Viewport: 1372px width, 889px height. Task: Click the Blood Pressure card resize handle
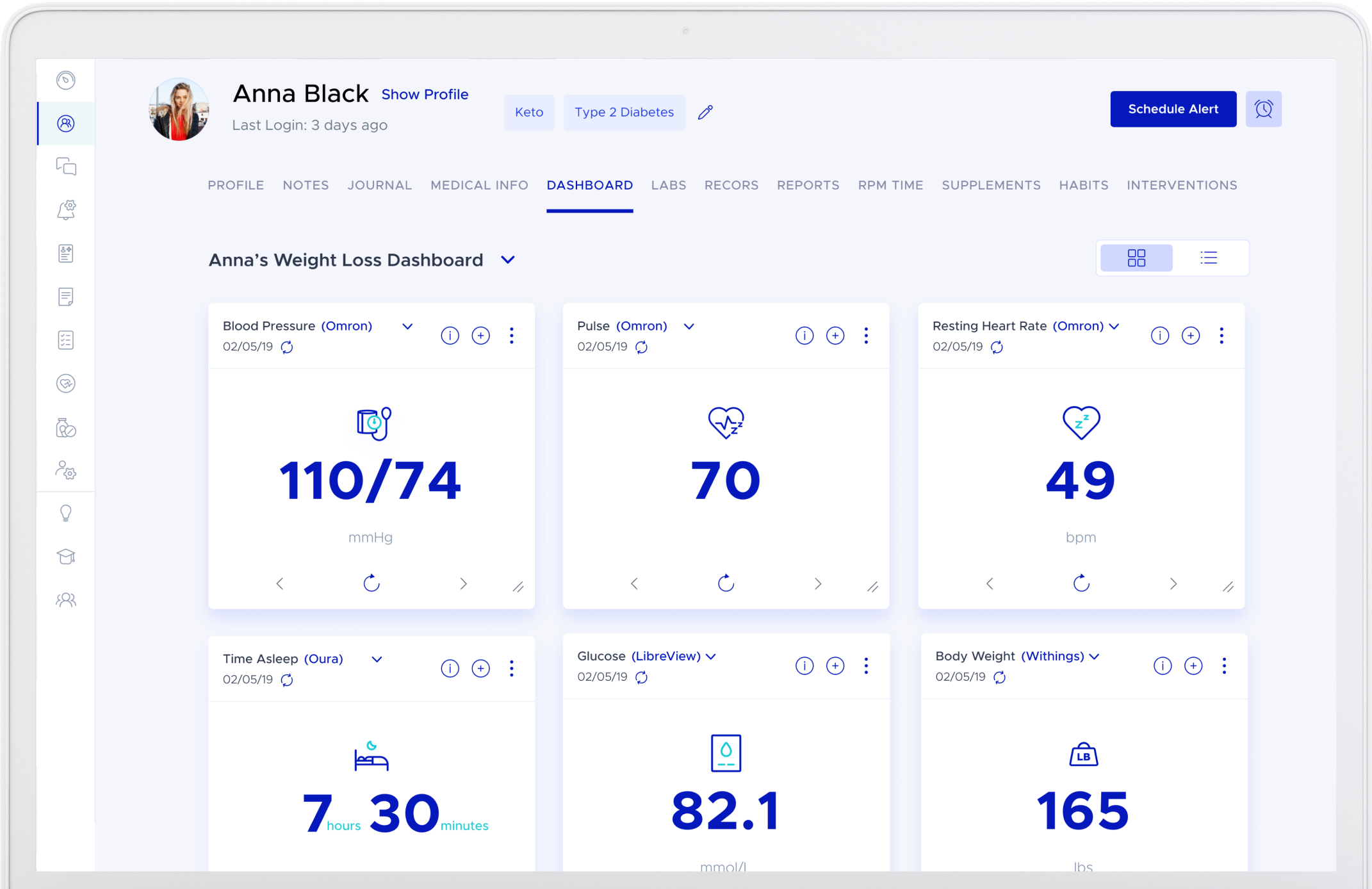(518, 587)
